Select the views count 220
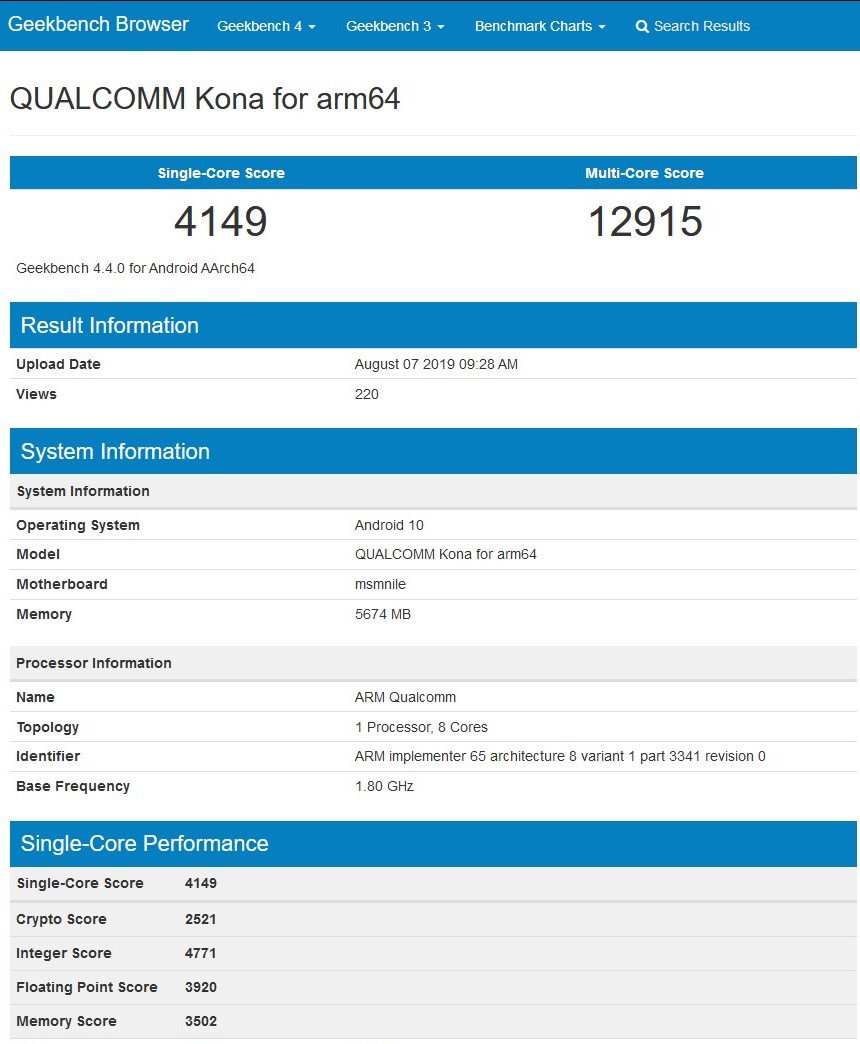Screen dimensions: 860x1044 click(x=367, y=394)
